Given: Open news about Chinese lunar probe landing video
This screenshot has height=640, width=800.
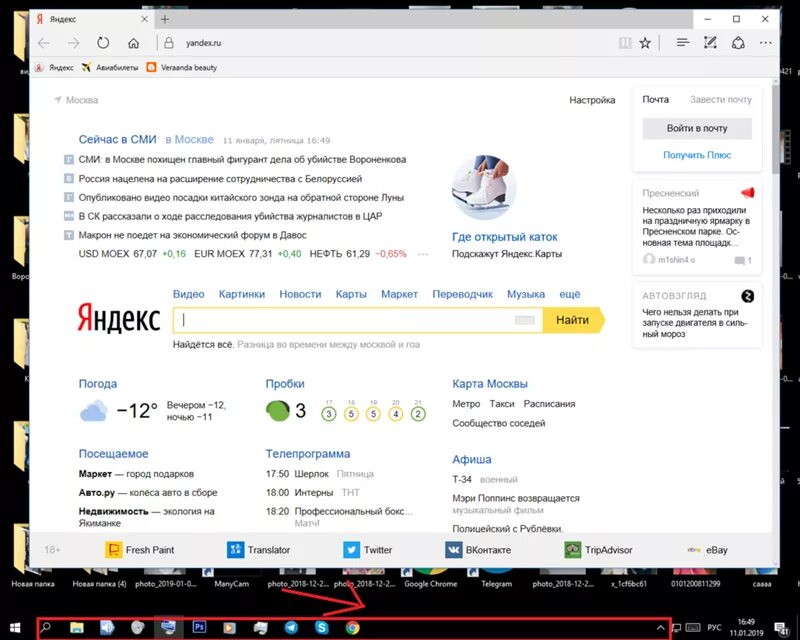Looking at the screenshot, I should pos(241,198).
